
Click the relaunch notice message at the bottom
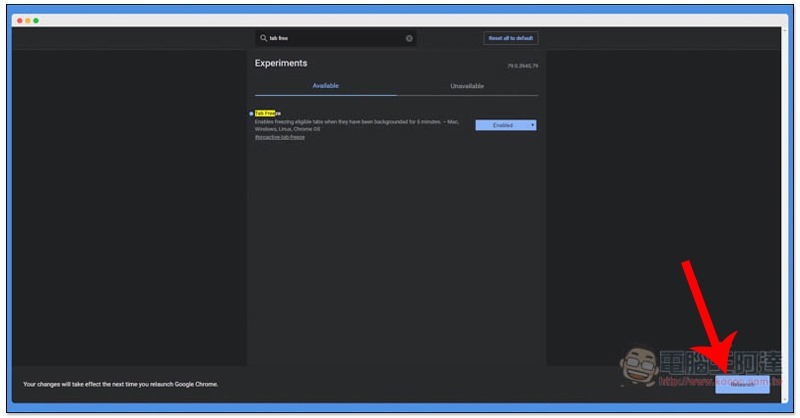[x=120, y=384]
